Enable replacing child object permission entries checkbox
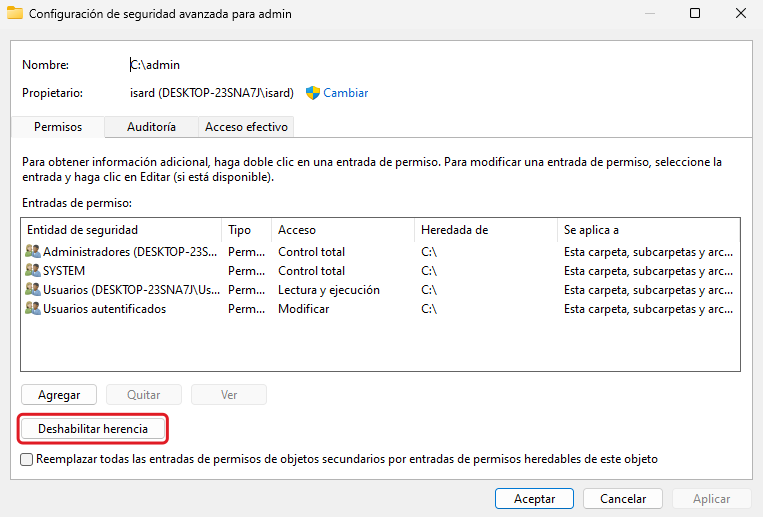Viewport: 763px width, 517px height. point(27,459)
